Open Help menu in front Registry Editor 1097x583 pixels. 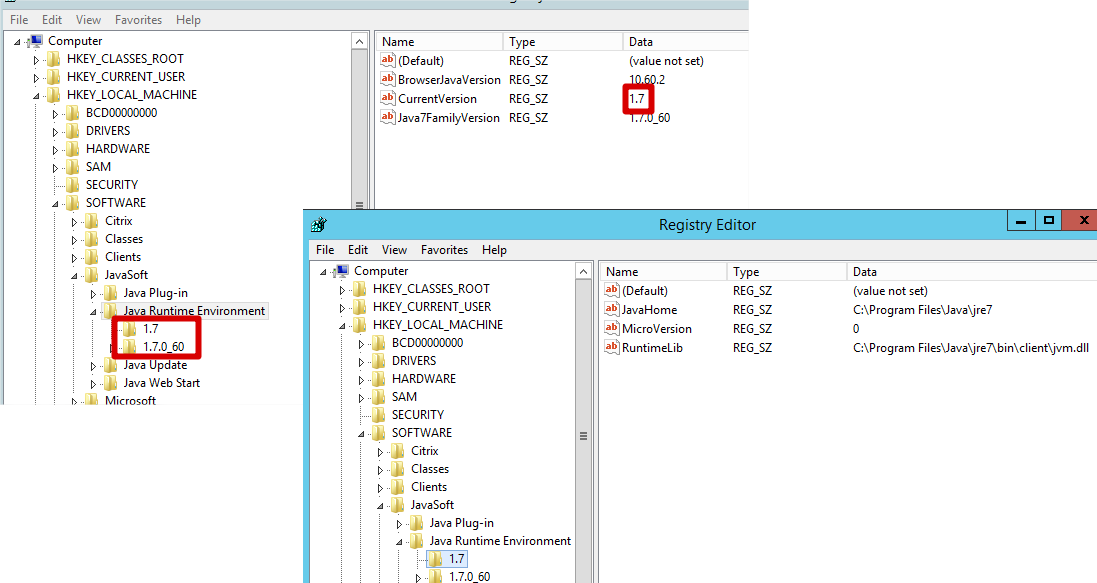click(494, 250)
